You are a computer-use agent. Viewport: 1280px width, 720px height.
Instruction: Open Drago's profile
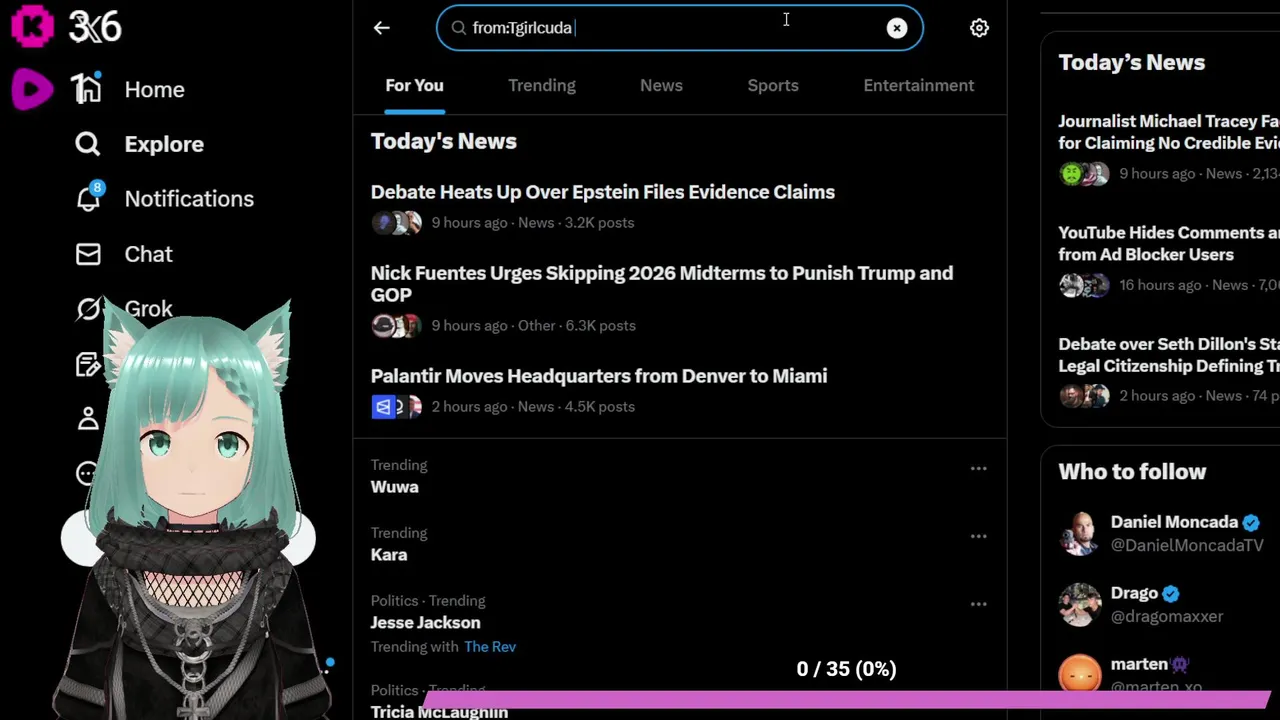[x=1134, y=593]
